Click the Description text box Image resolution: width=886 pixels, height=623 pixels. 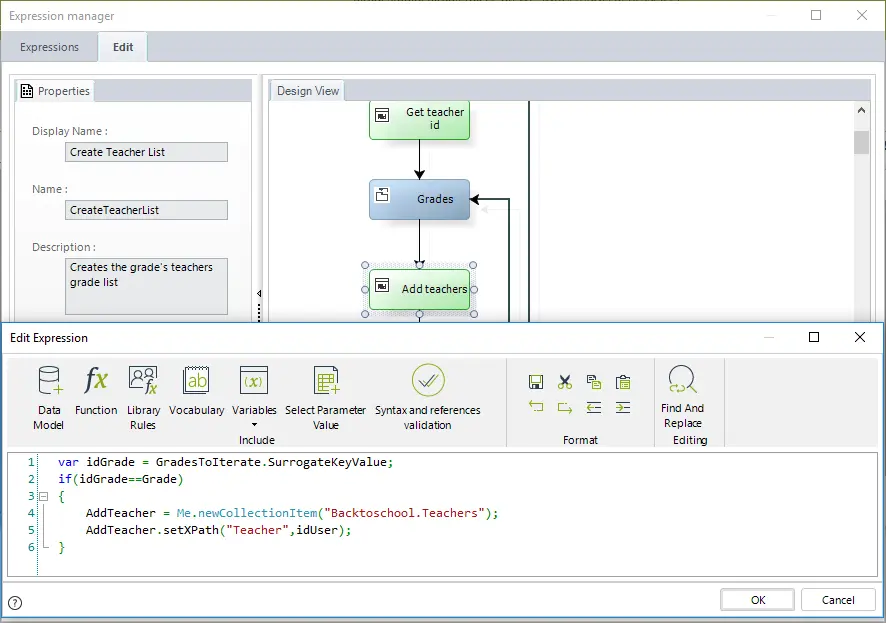point(146,286)
